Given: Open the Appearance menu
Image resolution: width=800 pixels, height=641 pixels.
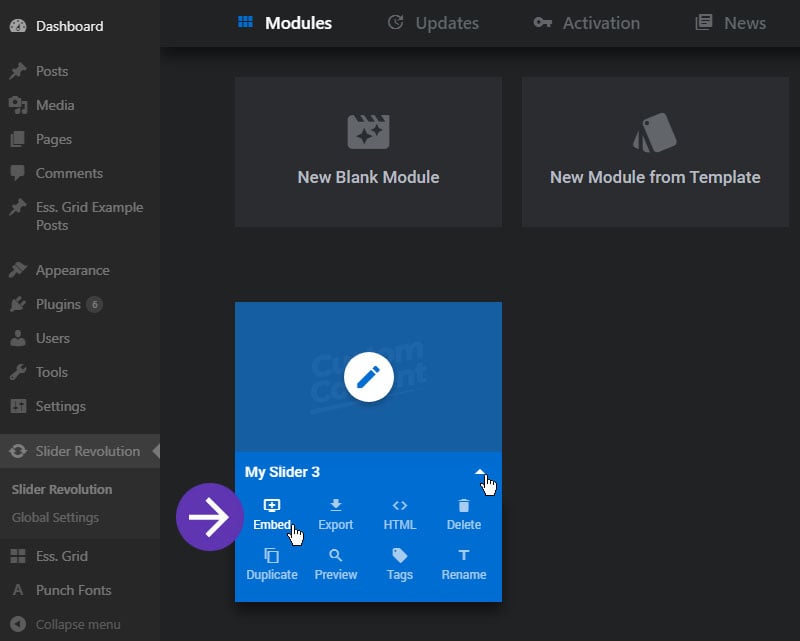Looking at the screenshot, I should [x=72, y=270].
